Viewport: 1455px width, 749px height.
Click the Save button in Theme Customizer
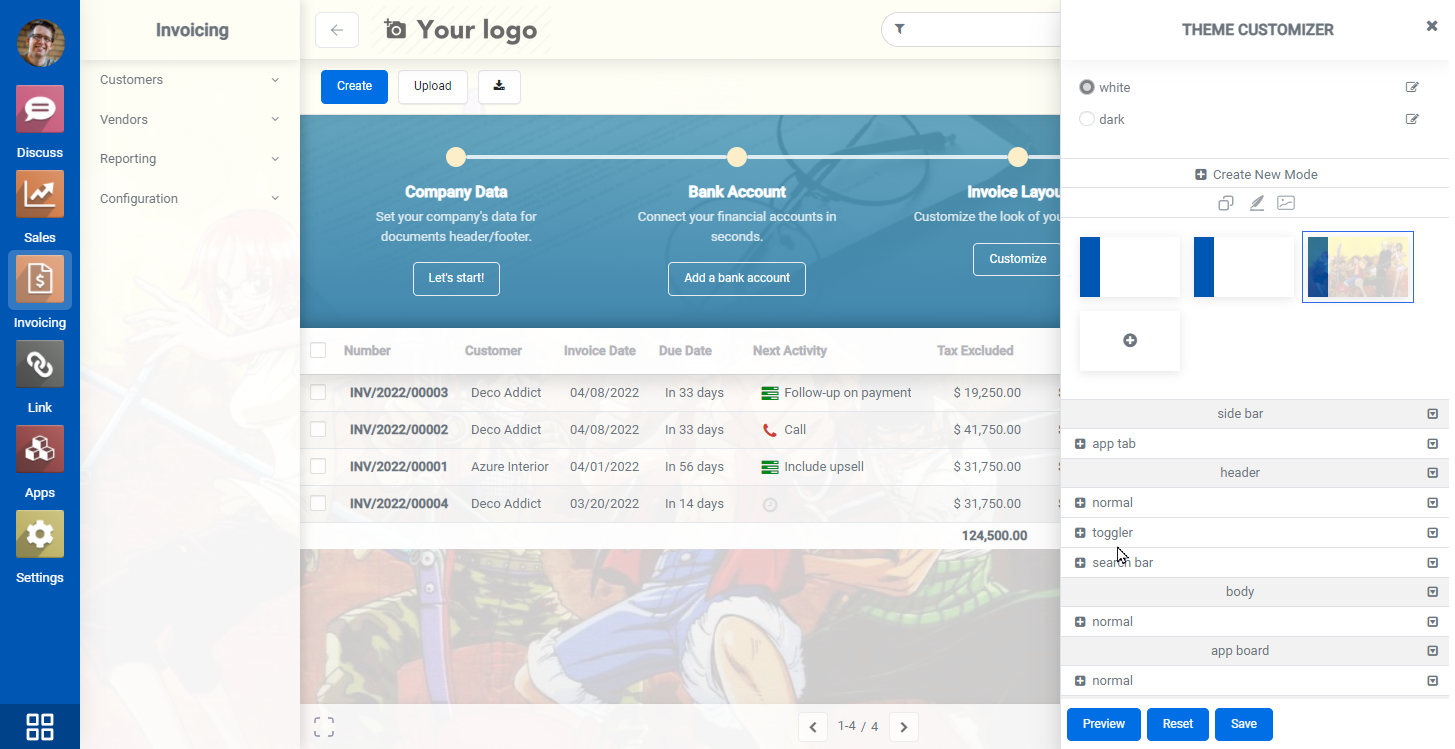[1243, 724]
